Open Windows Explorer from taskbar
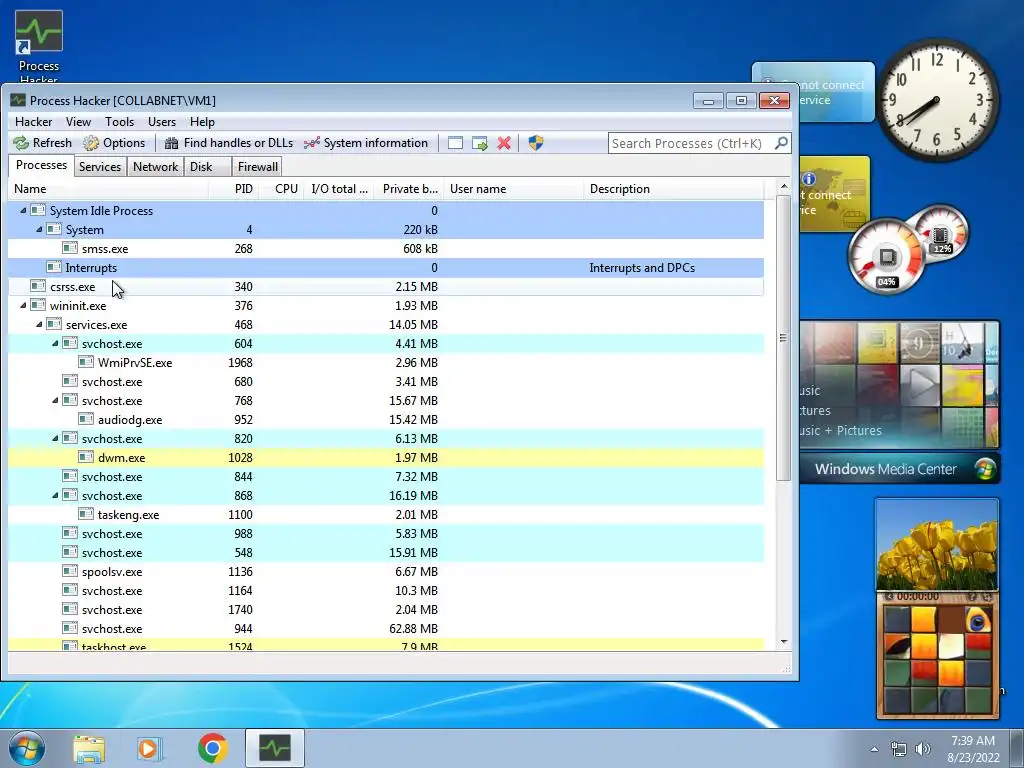Viewport: 1024px width, 768px height. [x=89, y=748]
